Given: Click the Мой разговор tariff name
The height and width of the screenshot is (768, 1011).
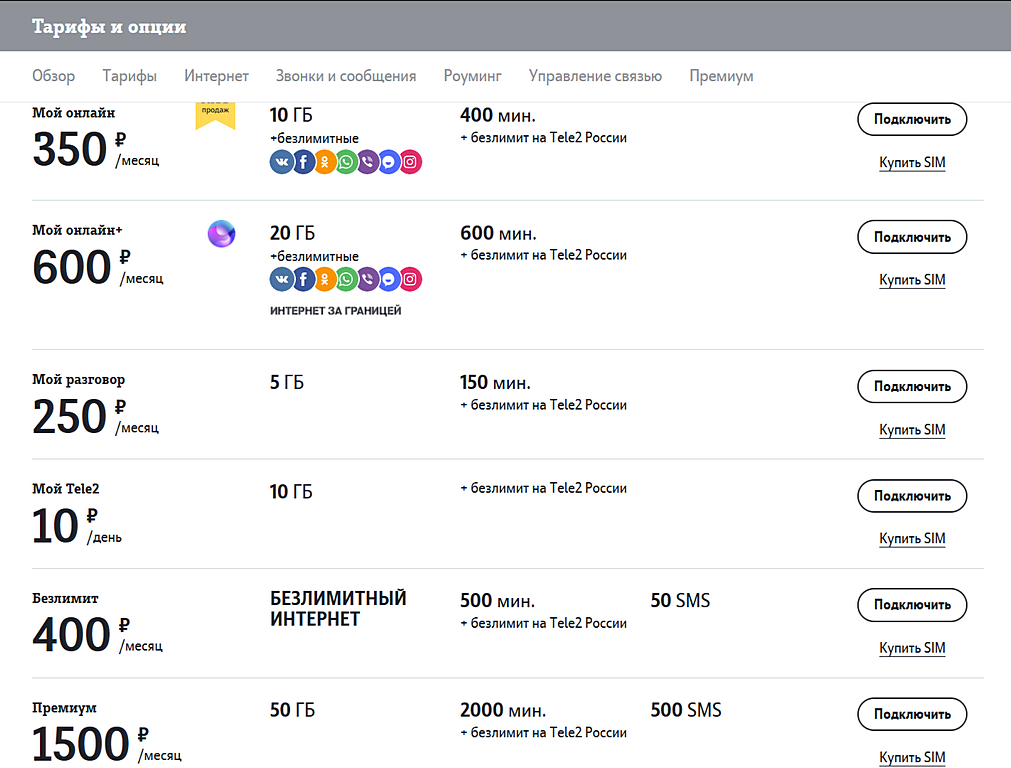Looking at the screenshot, I should [x=79, y=380].
